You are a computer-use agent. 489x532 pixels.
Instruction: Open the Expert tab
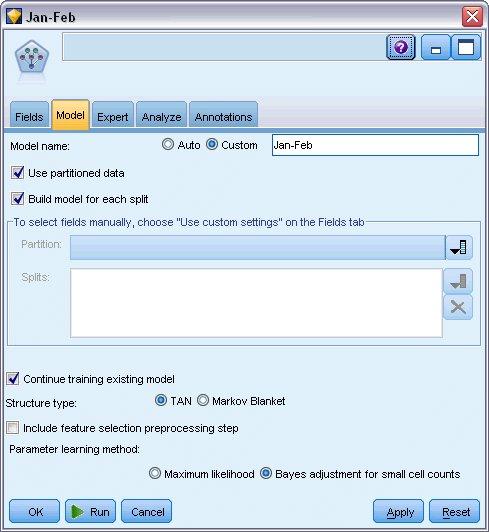113,115
